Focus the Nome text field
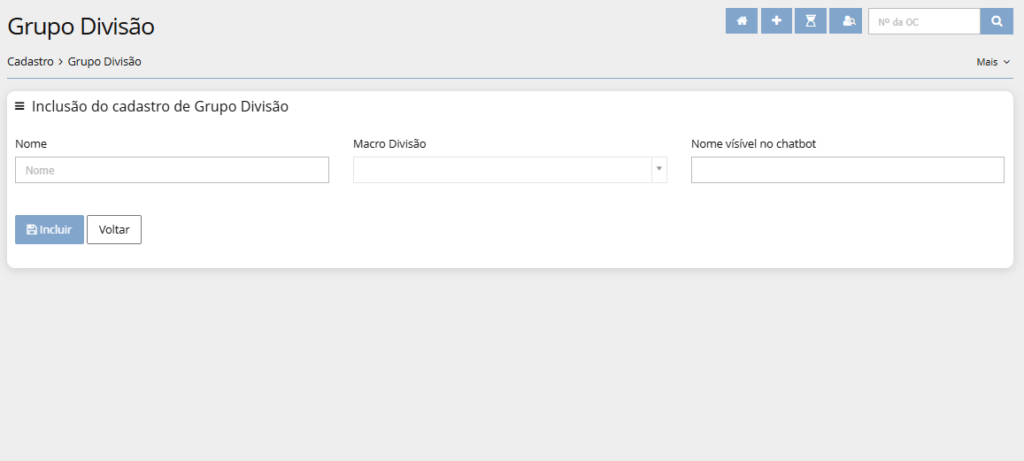Viewport: 1024px width, 461px height. (x=172, y=170)
